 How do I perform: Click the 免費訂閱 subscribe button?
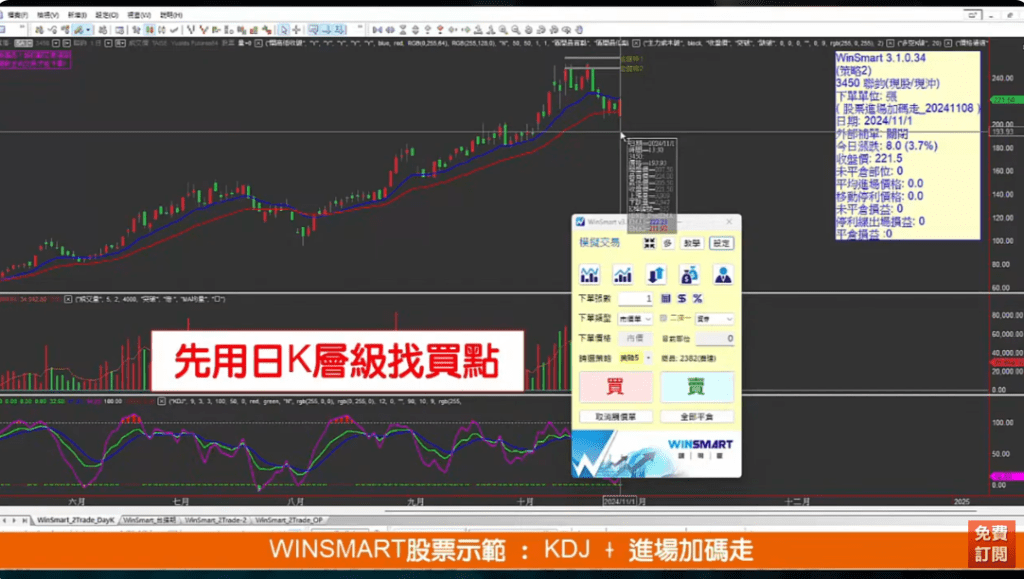click(x=991, y=543)
